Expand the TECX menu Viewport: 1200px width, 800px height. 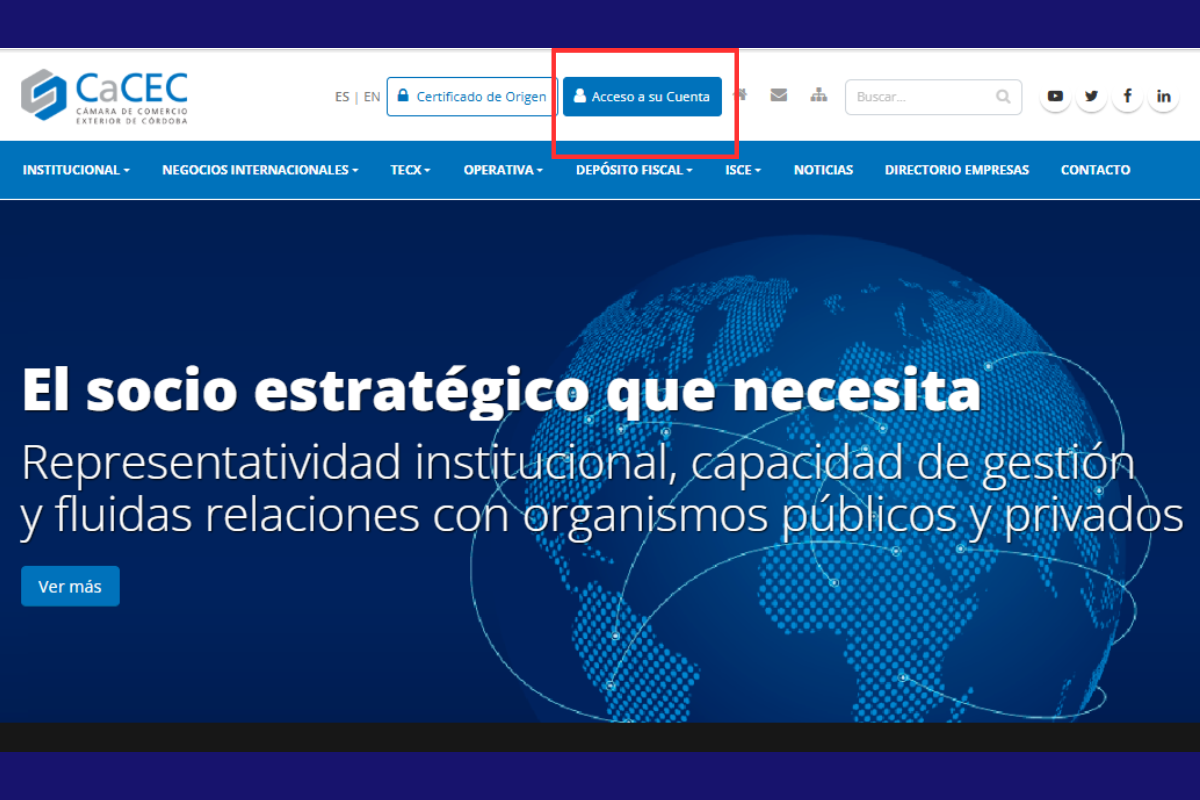[x=410, y=170]
